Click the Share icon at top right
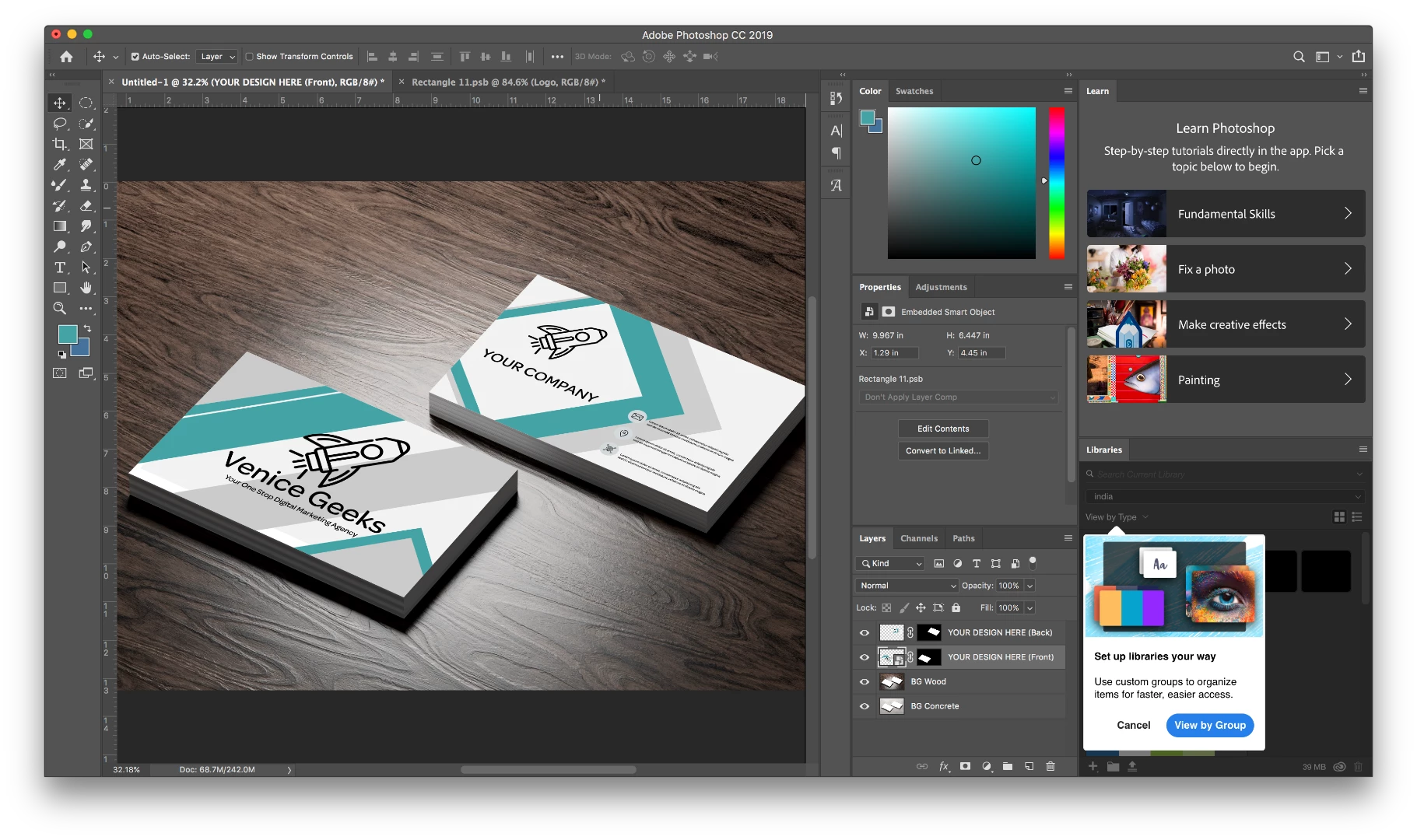This screenshot has width=1417, height=840. point(1359,56)
